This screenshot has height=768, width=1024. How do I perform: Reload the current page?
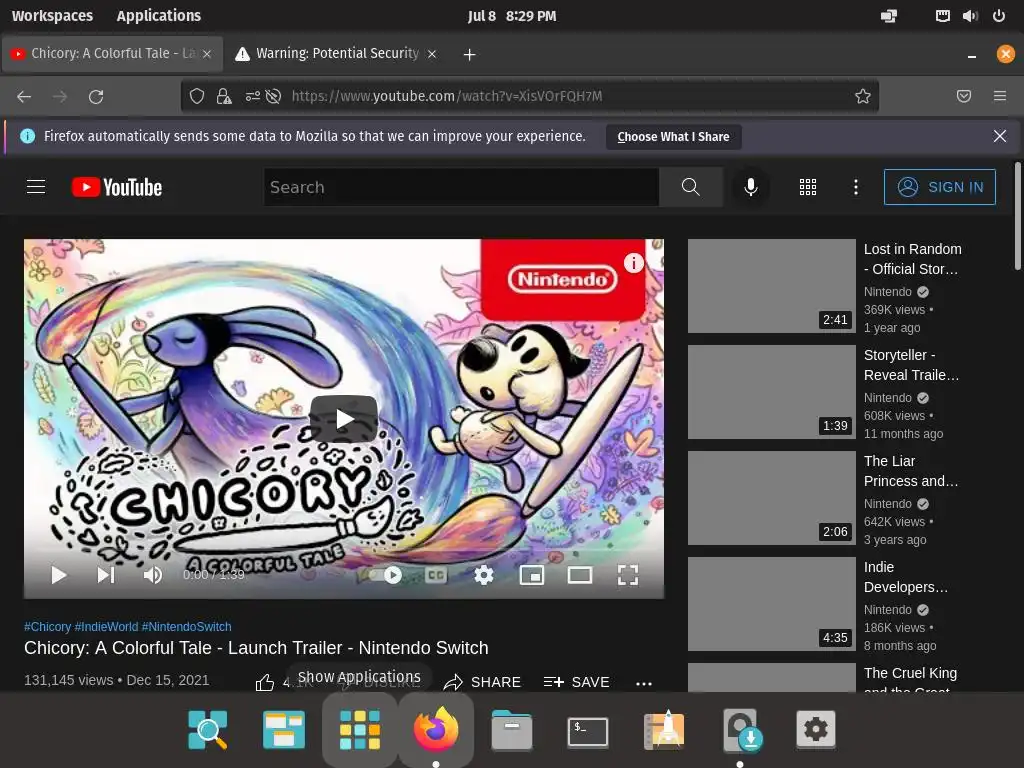point(96,97)
